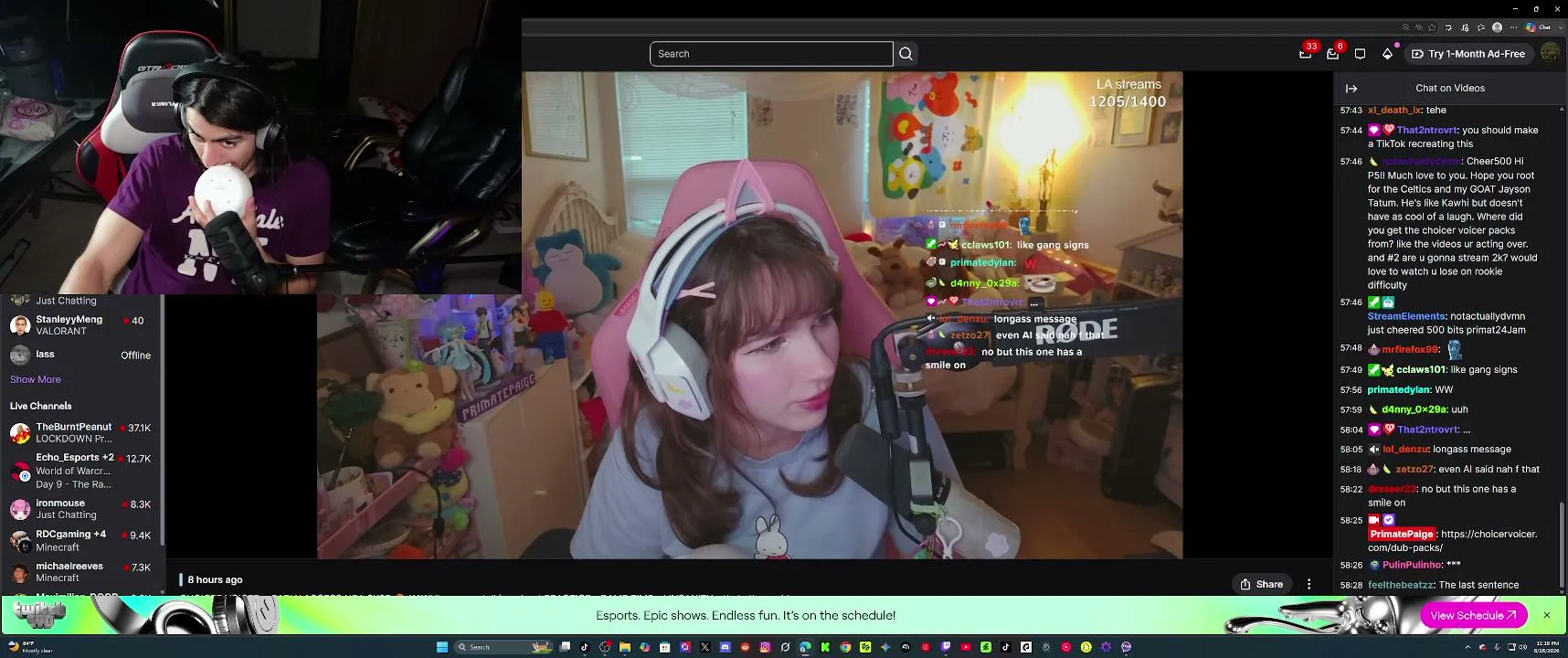This screenshot has width=1568, height=658.
Task: Open TheBurntPeanut live channel
Action: tap(80, 432)
